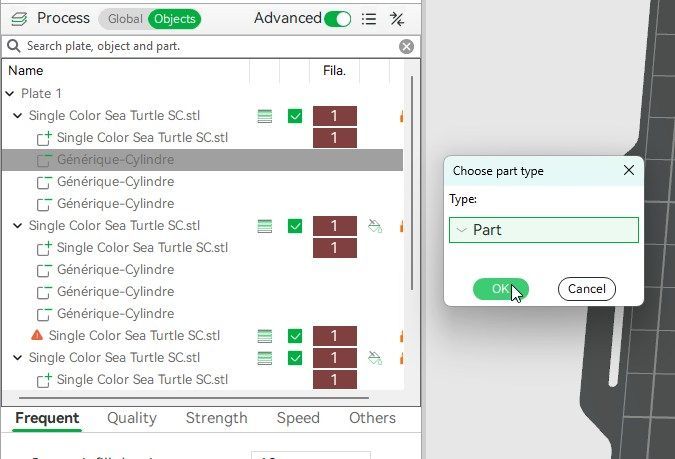Click the negative part icon of highlighted Générique-Cylindre
The width and height of the screenshot is (675, 459).
click(44, 160)
